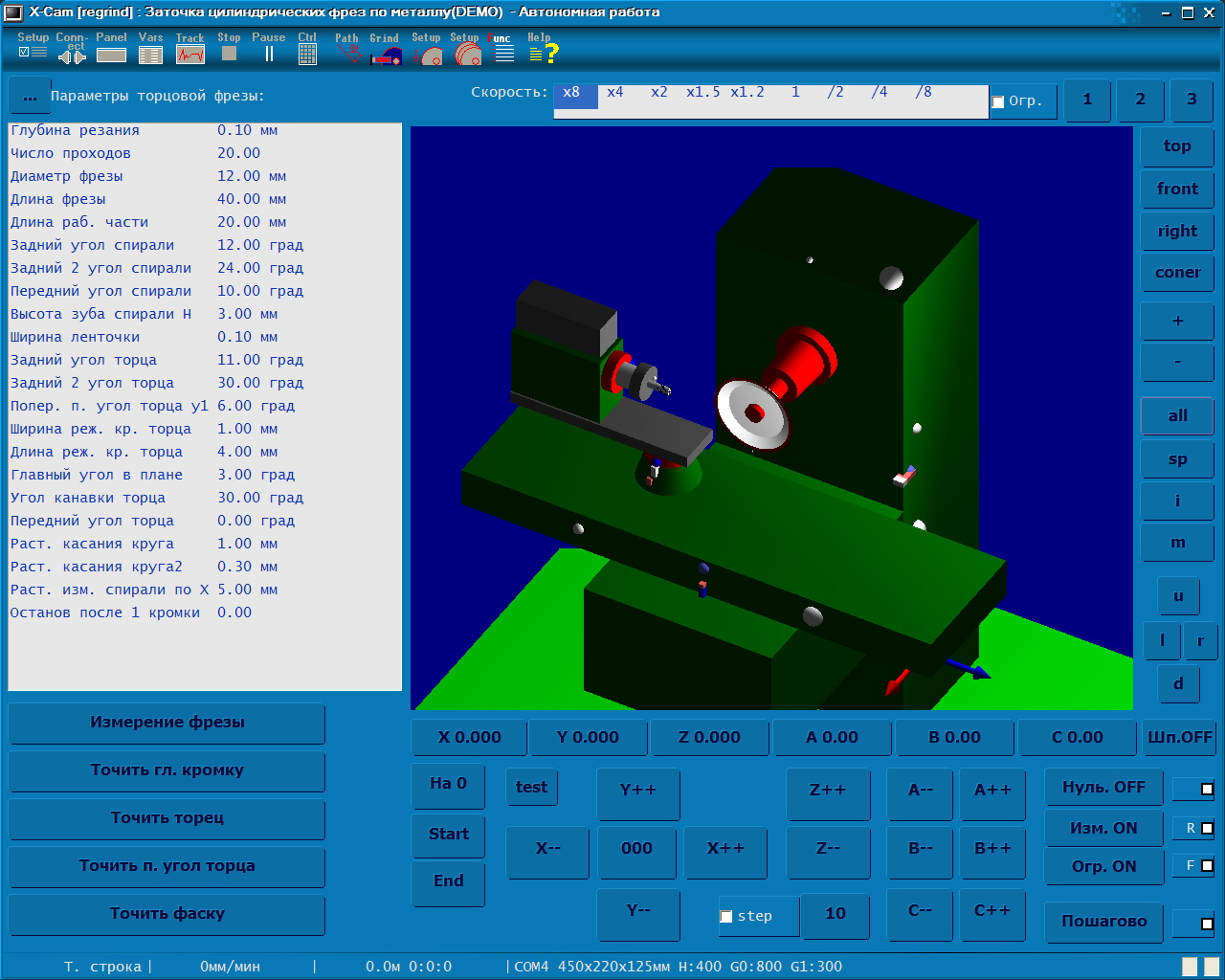Click the Stop toolbar icon

coord(229,48)
